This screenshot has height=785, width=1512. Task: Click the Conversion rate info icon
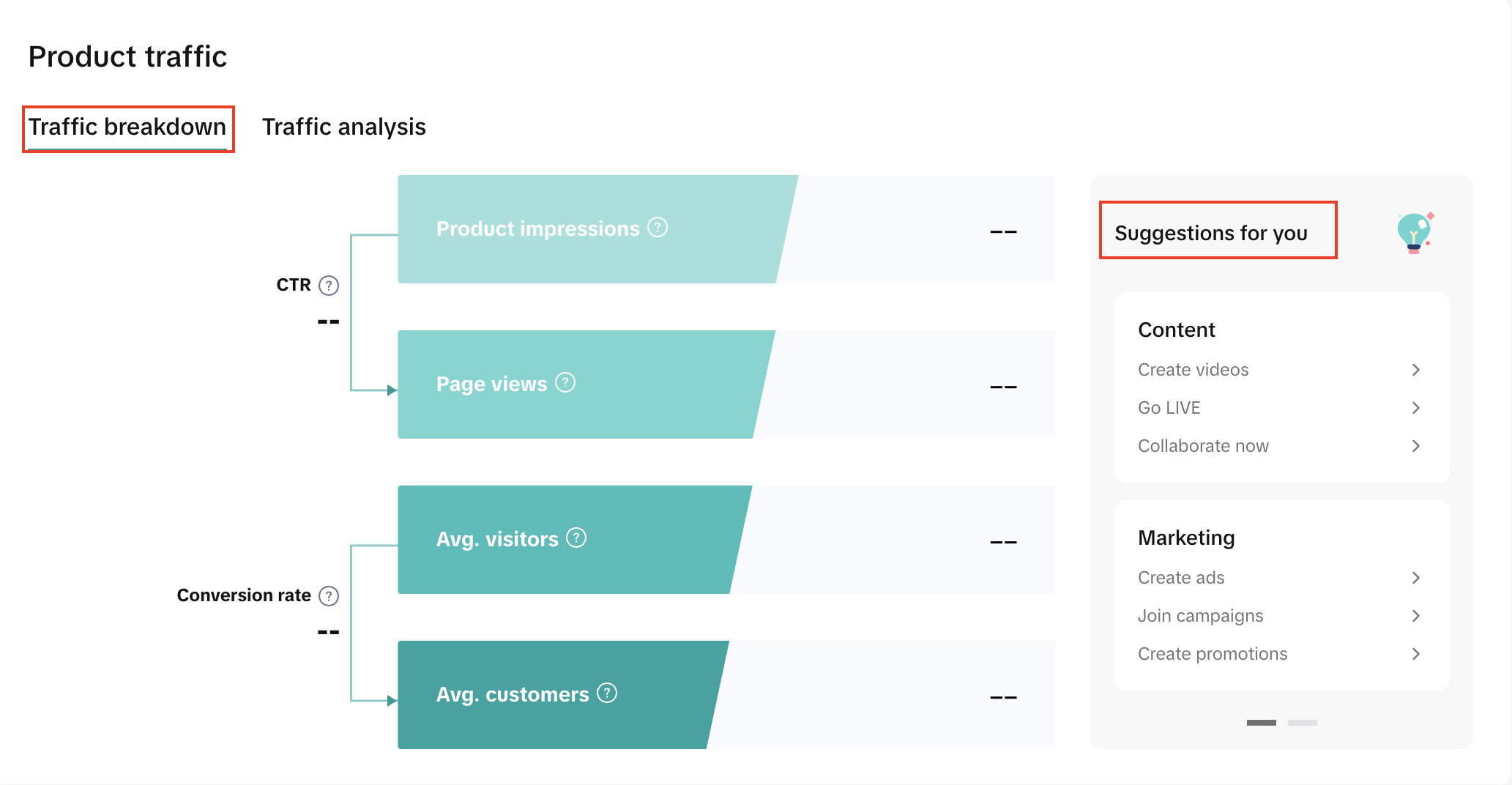pyautogui.click(x=329, y=596)
